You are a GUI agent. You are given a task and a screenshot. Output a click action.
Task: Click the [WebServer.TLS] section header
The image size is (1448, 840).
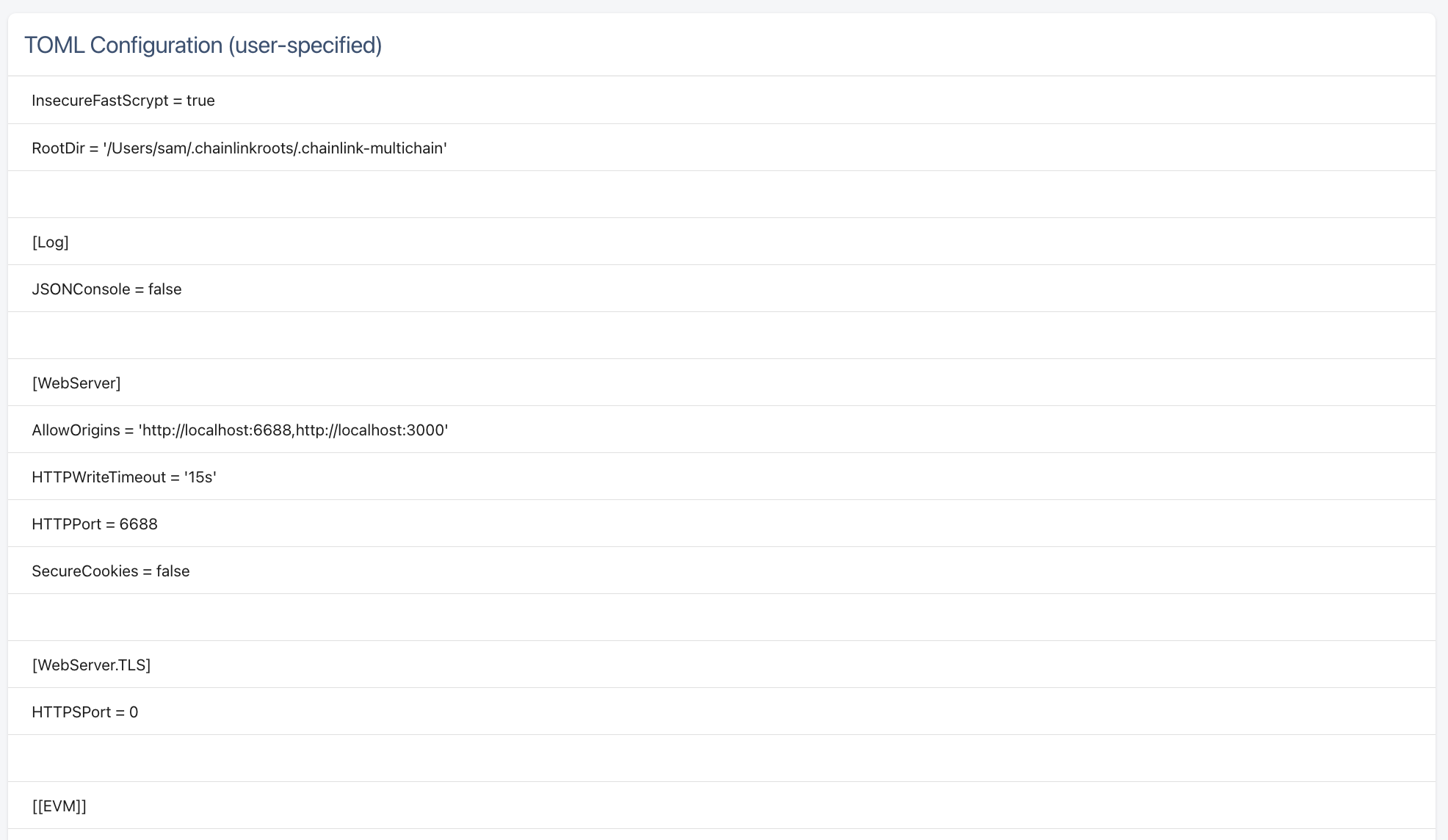[91, 665]
